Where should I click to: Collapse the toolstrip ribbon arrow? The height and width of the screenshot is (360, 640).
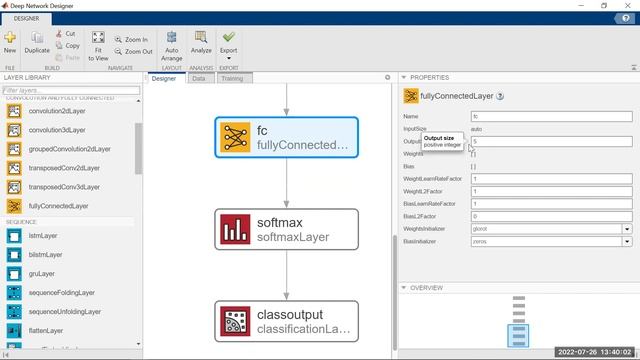point(633,67)
